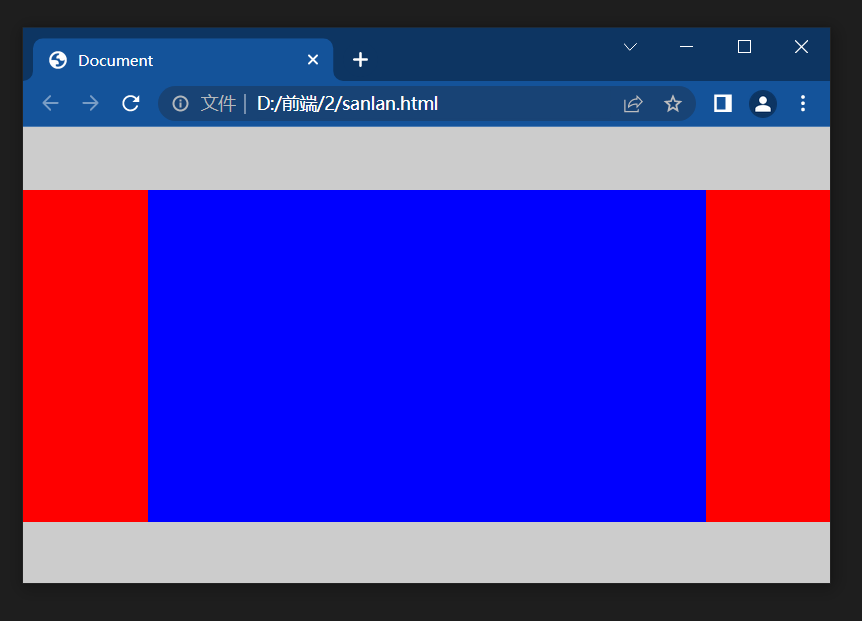Screen dimensions: 862x621
Task: Minimize the browser window
Action: (687, 47)
